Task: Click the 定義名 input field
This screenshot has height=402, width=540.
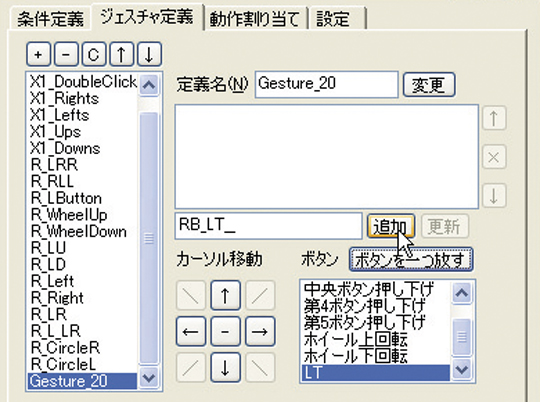Action: coord(326,84)
